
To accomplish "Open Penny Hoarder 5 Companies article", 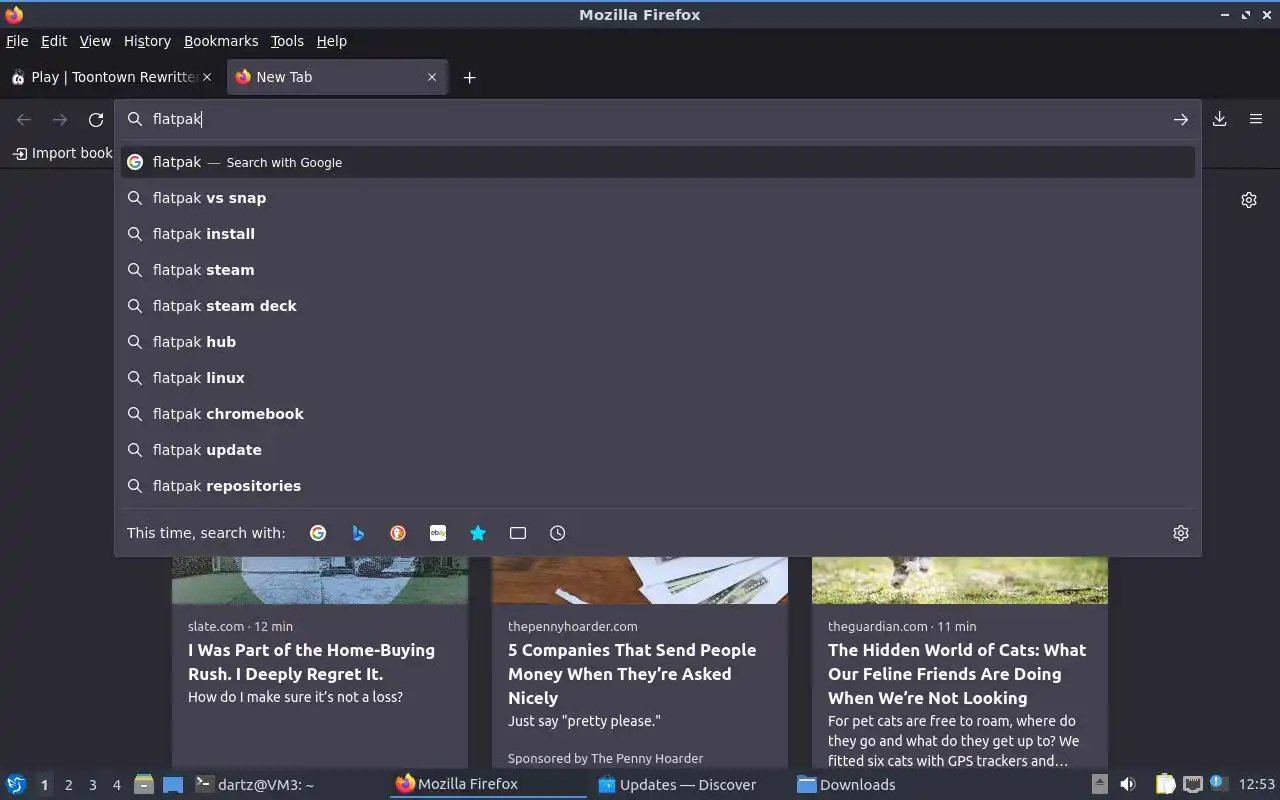I will coord(632,674).
